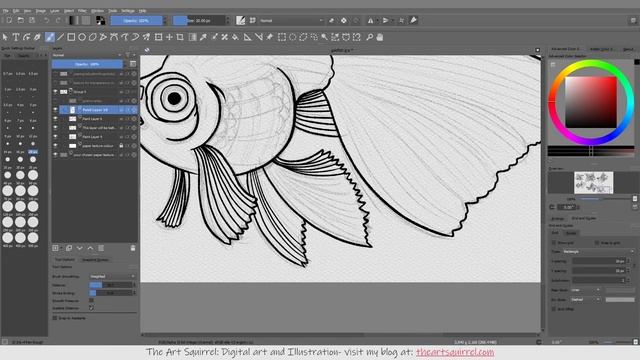Select the Elliptical Selection tool
This screenshot has height=360, width=640.
(293, 37)
